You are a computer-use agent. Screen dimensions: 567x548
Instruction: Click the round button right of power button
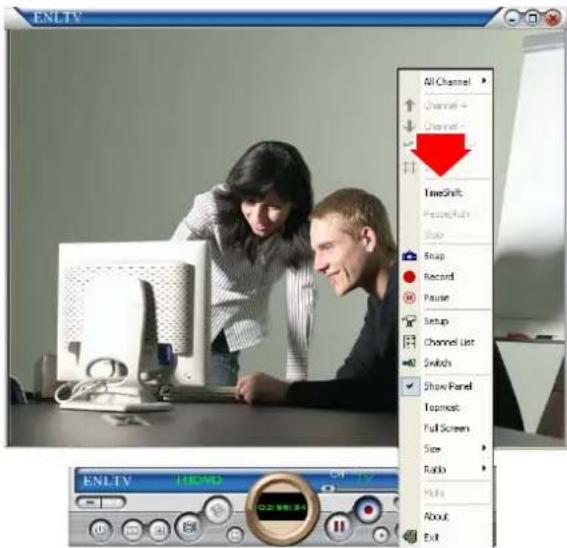(132, 530)
